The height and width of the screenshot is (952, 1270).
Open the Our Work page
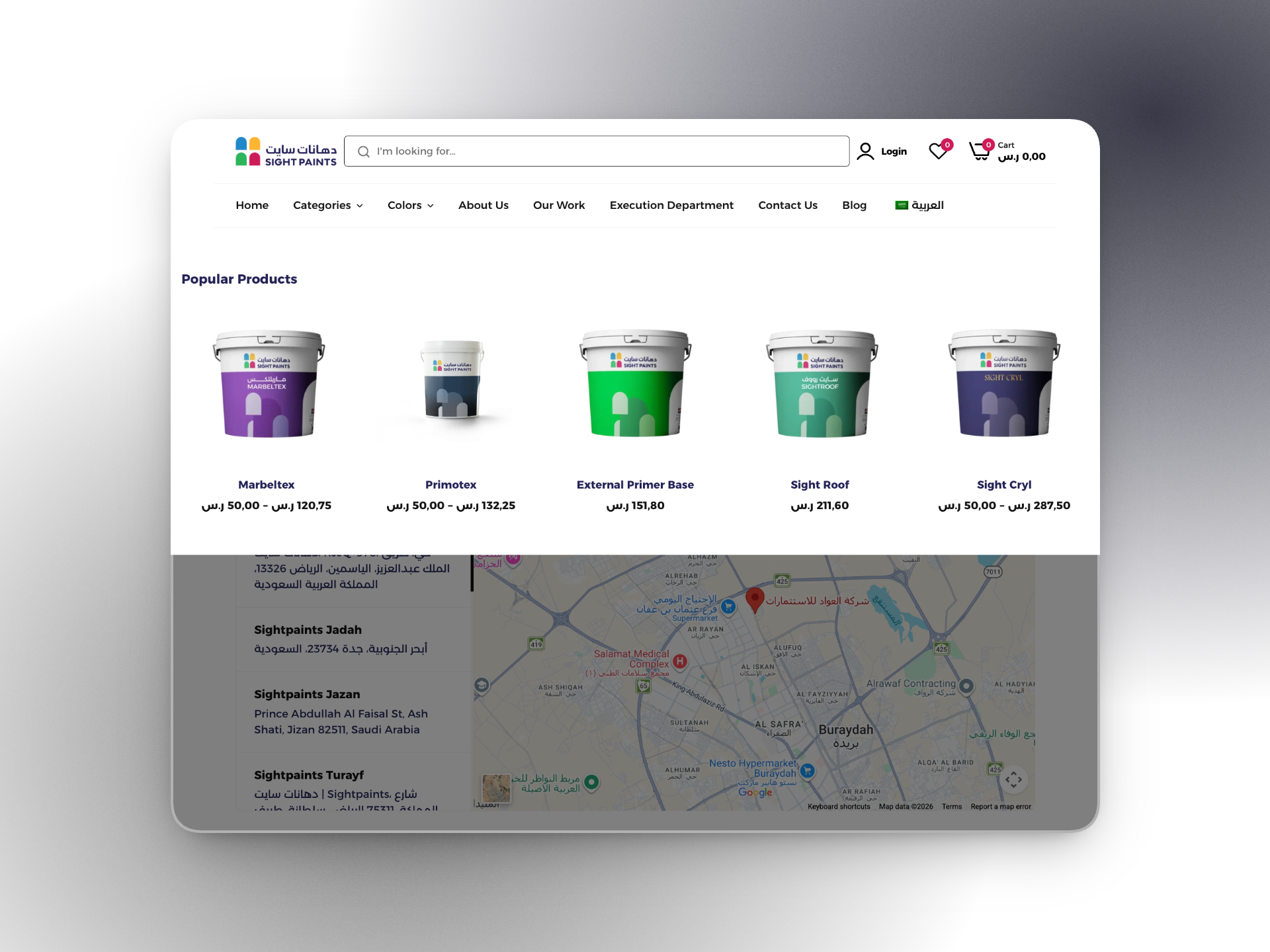coord(559,206)
